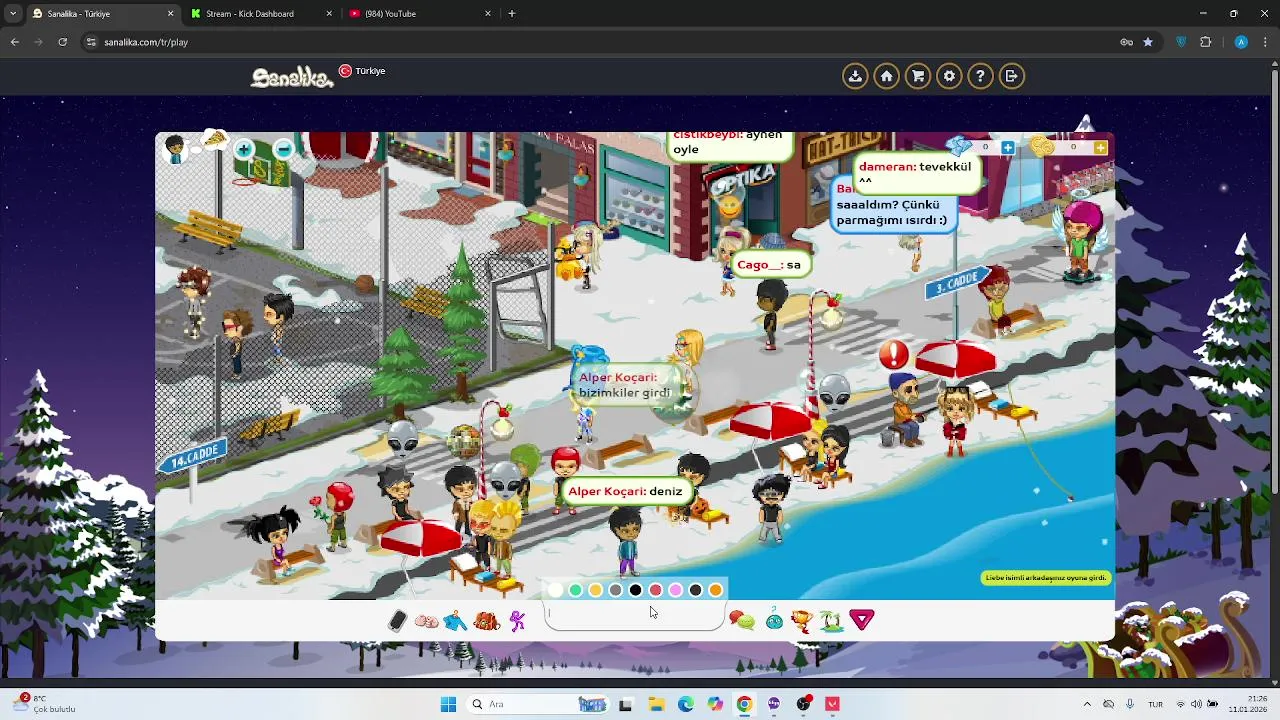1280x720 pixels.
Task: Open the phone icon in game toolbar
Action: (397, 621)
